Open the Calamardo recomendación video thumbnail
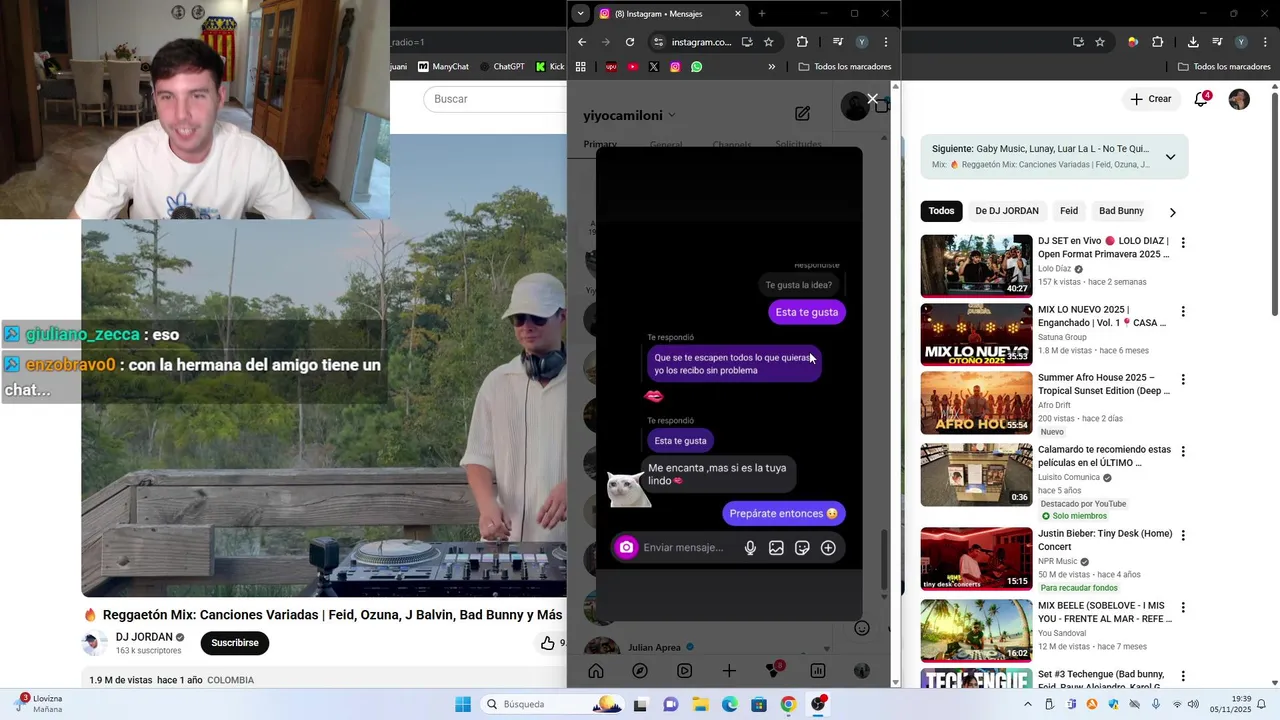Viewport: 1280px width, 720px height. (976, 475)
